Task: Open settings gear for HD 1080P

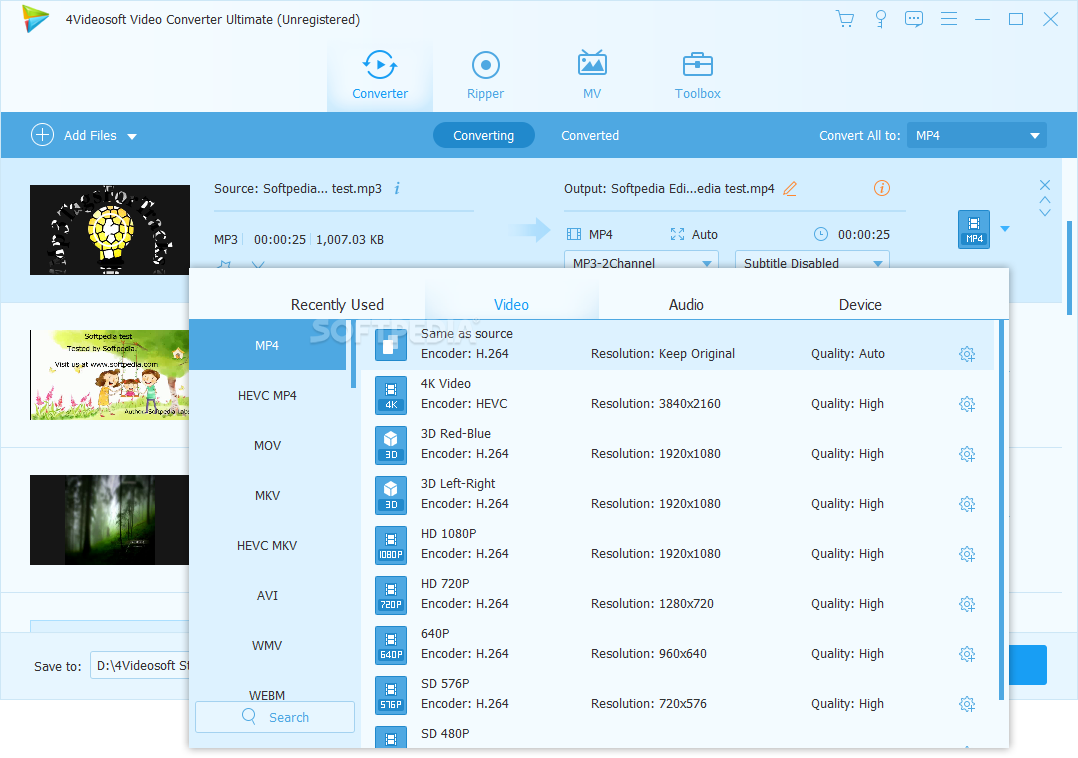Action: coord(967,554)
